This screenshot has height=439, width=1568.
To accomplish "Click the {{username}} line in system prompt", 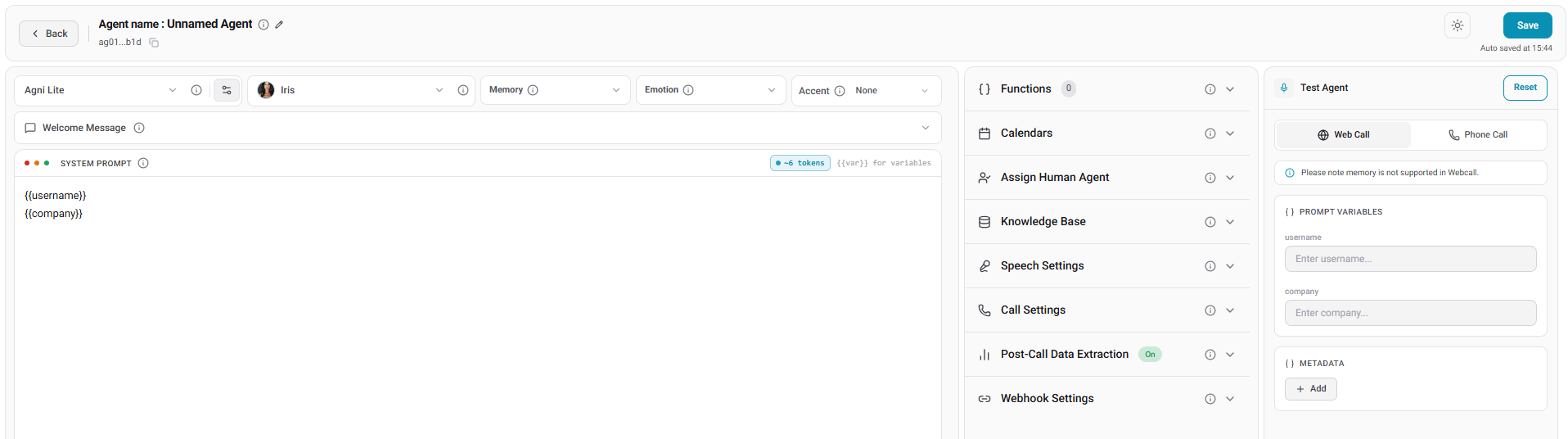I will 56,196.
